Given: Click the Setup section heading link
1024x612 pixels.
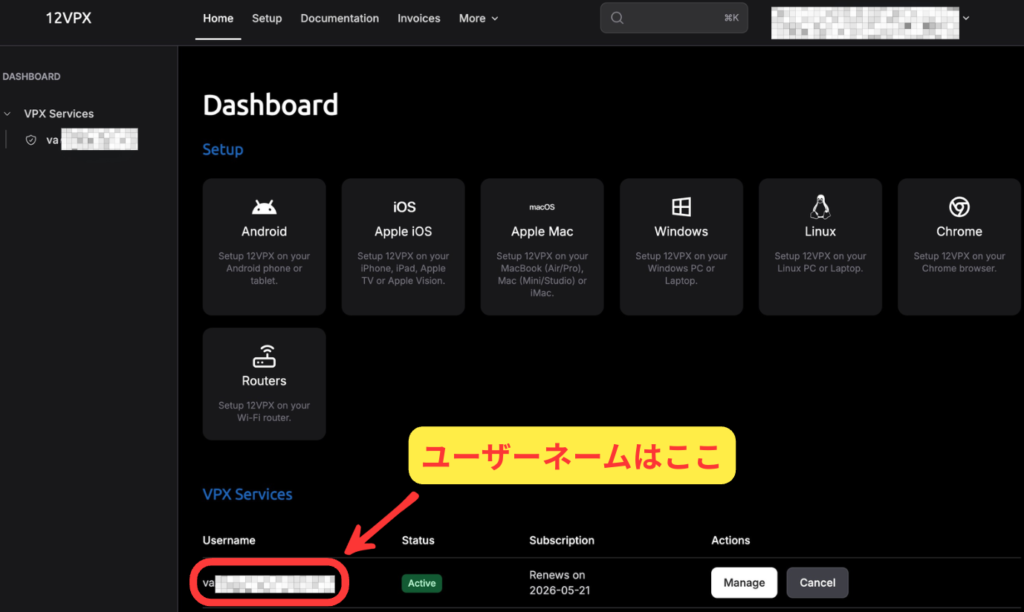Looking at the screenshot, I should [223, 149].
